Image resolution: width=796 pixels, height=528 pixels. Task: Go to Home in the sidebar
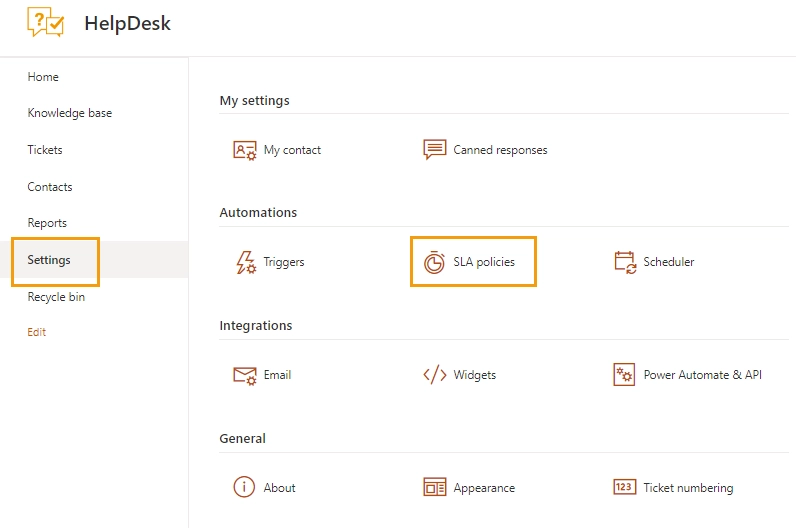click(43, 77)
